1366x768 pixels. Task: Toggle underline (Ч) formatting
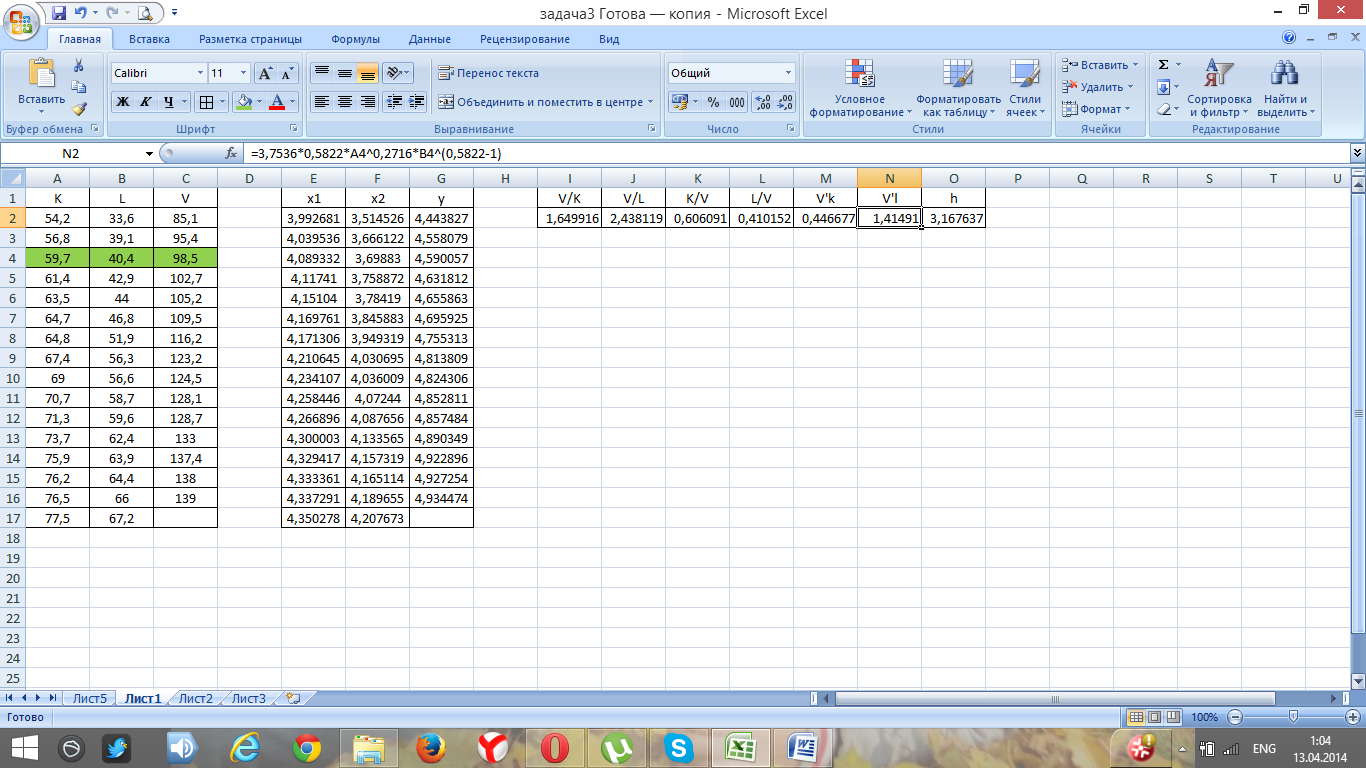169,102
